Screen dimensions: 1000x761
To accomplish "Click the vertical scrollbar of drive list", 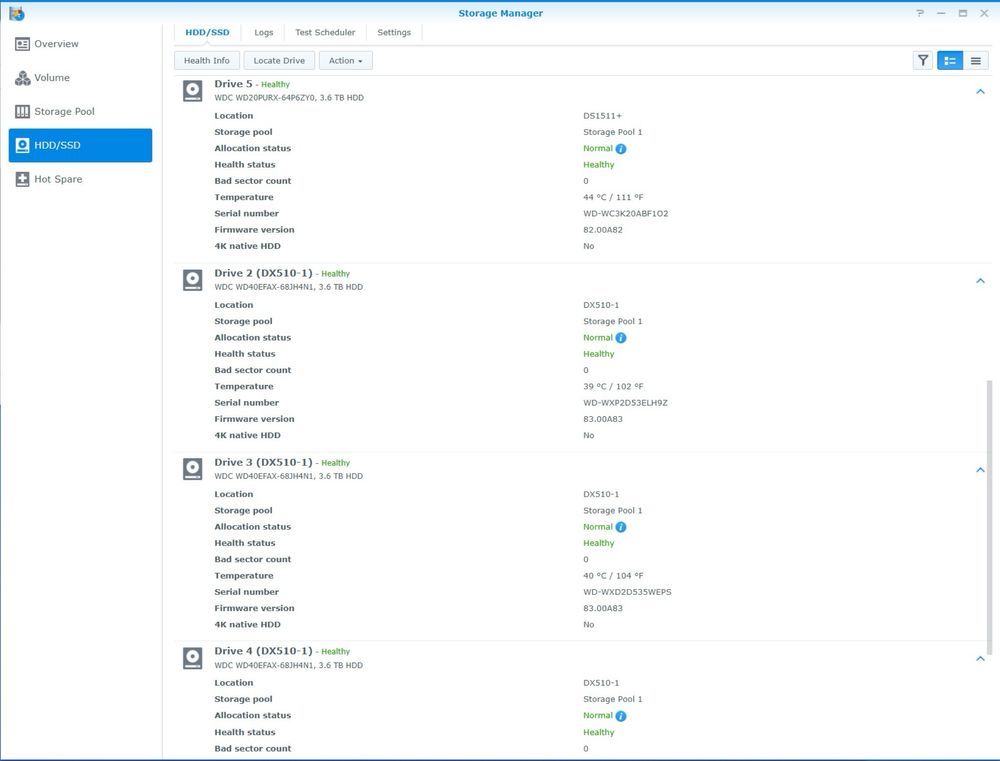I will (x=989, y=517).
